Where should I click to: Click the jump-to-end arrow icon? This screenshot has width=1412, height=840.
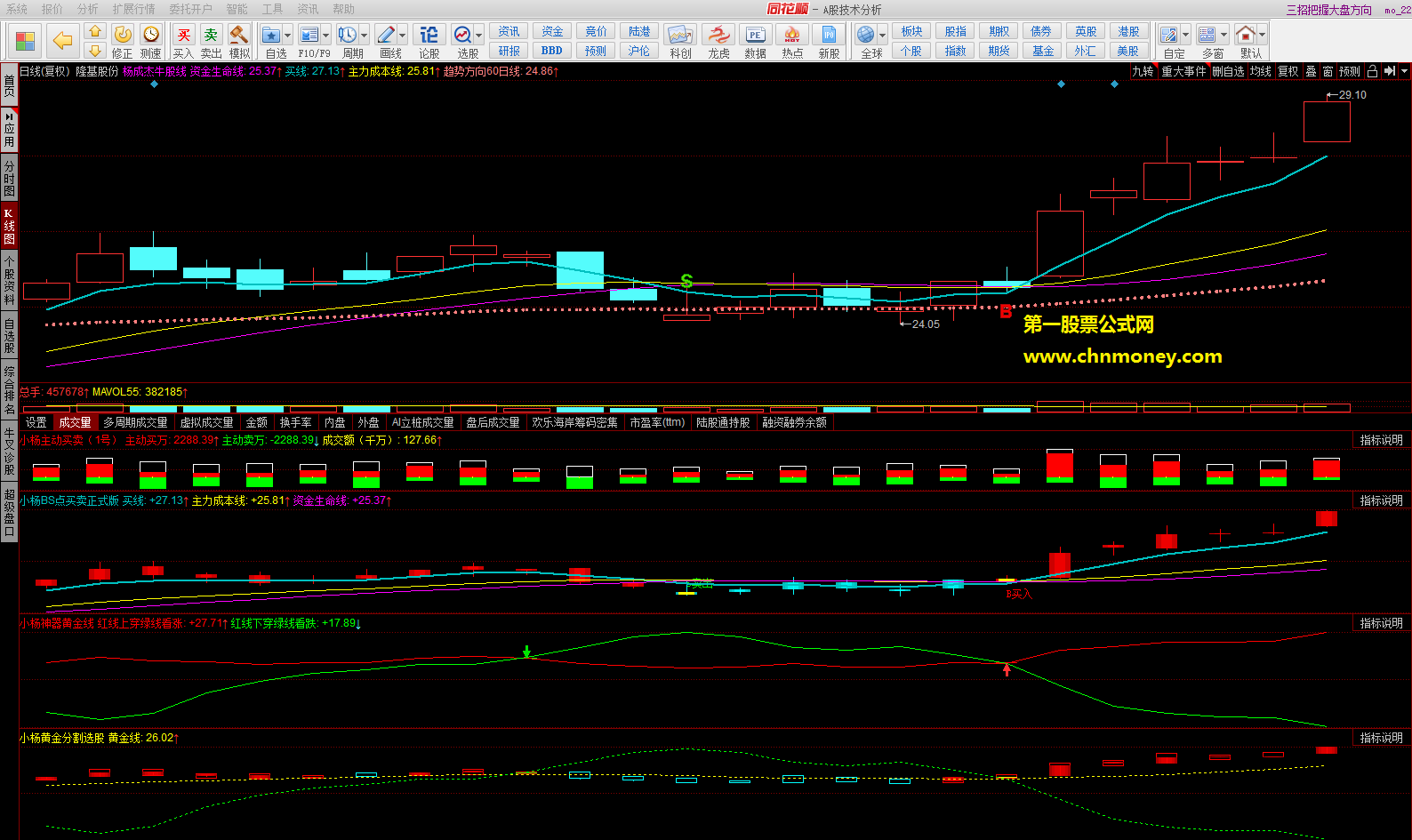pyautogui.click(x=1389, y=71)
